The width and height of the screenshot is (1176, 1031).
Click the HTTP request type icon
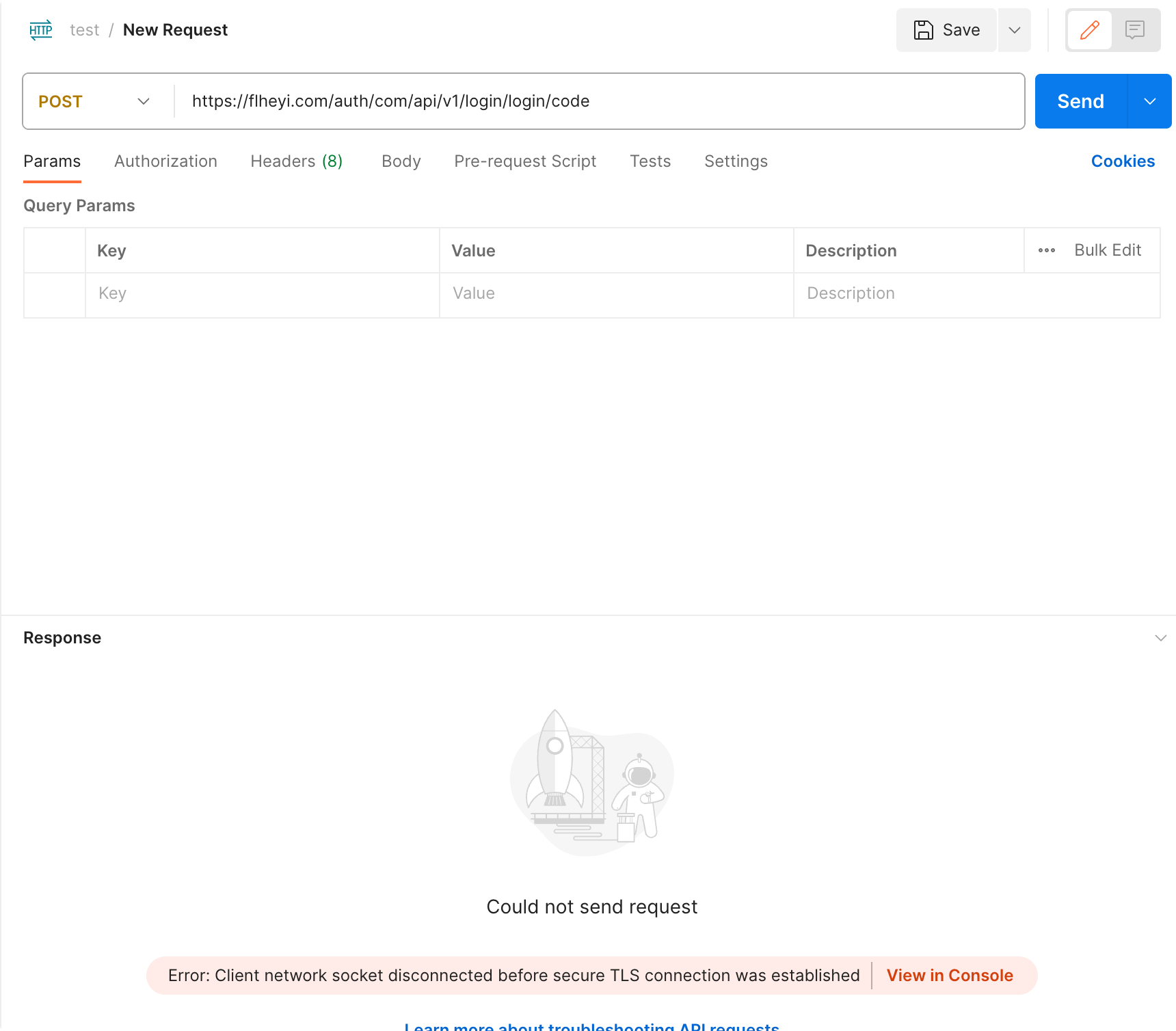(41, 30)
